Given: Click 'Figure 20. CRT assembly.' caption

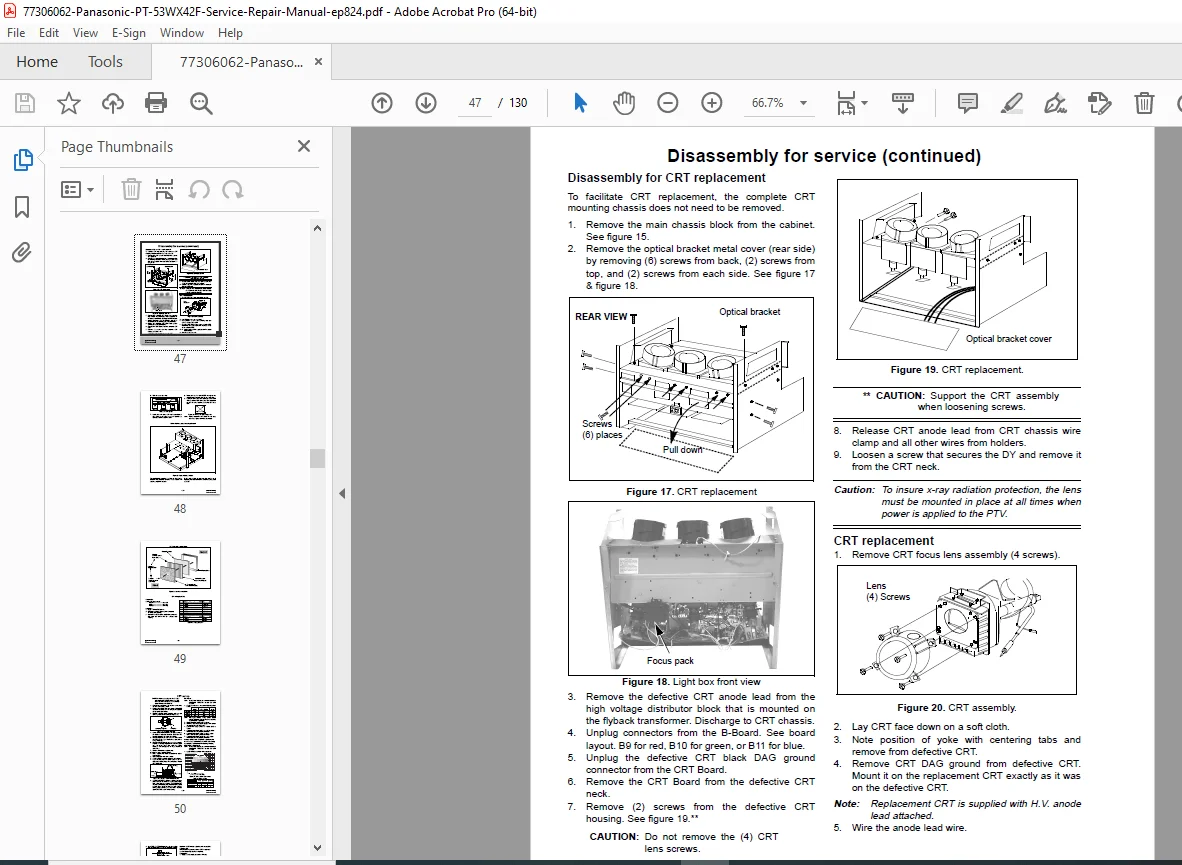Looking at the screenshot, I should 957,707.
